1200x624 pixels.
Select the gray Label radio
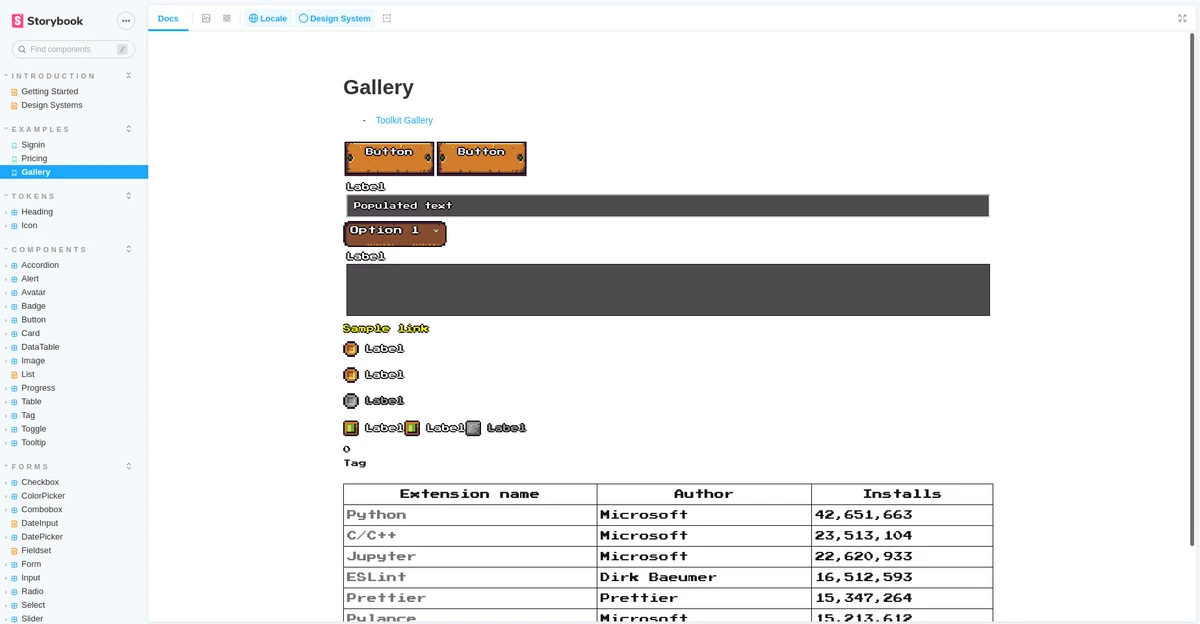click(473, 428)
